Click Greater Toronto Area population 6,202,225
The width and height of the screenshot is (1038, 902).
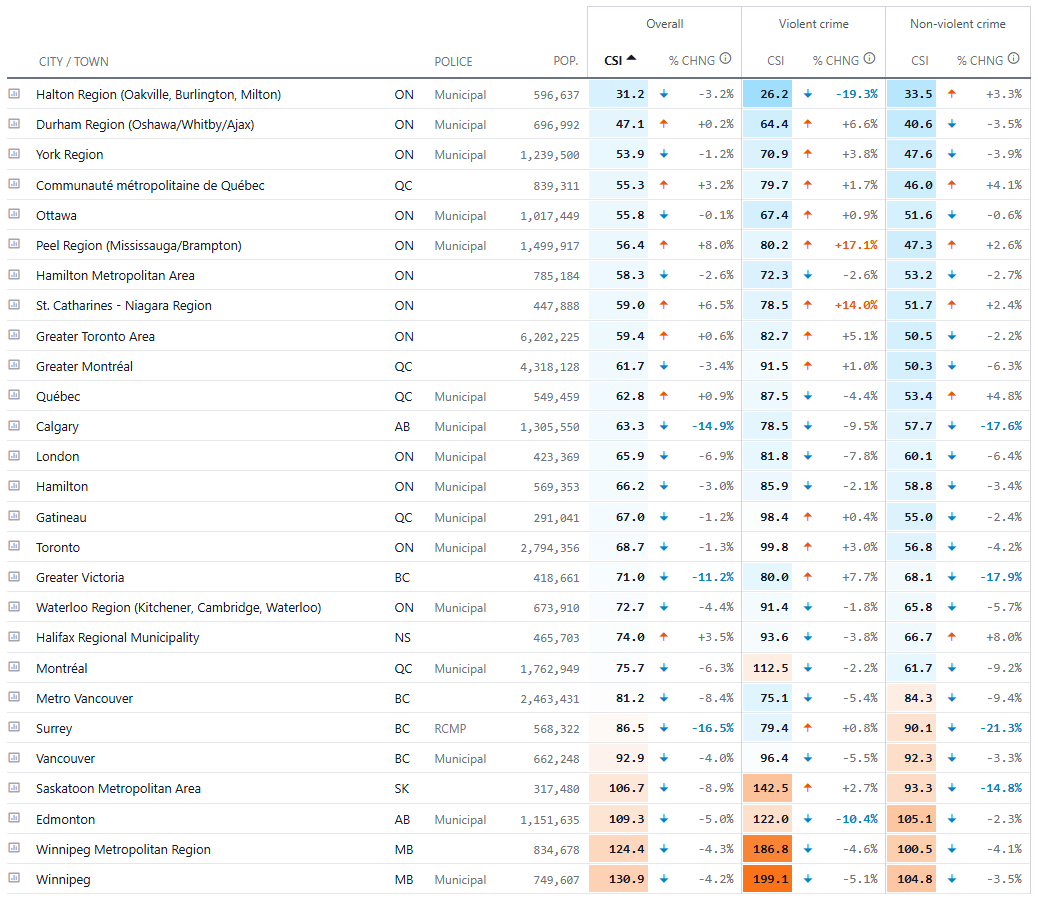(549, 337)
